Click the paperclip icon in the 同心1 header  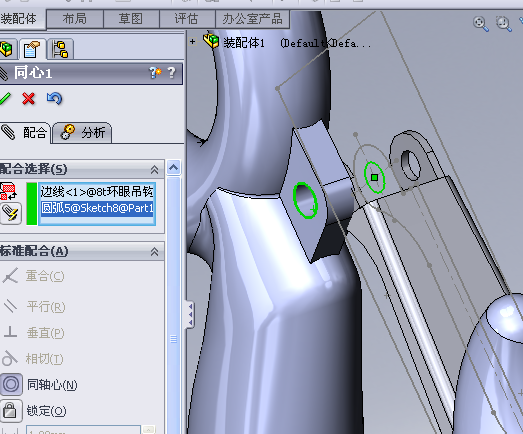tap(4, 73)
